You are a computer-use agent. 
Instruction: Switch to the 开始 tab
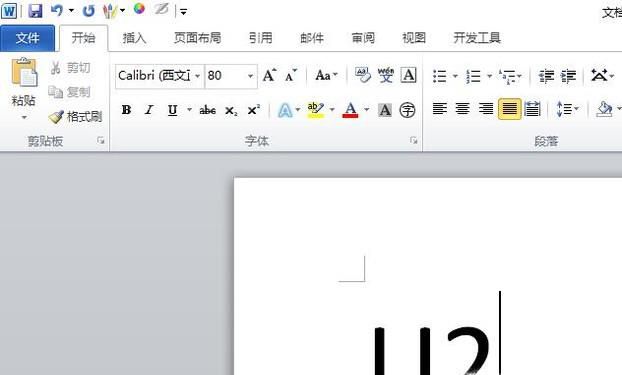pyautogui.click(x=83, y=38)
